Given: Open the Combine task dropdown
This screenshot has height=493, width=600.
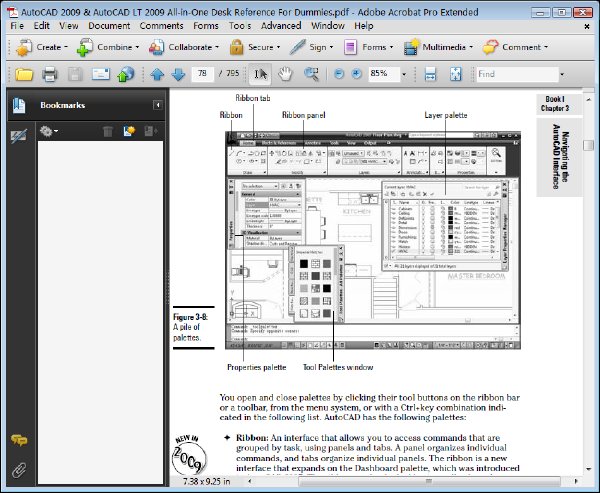Looking at the screenshot, I should (x=108, y=47).
